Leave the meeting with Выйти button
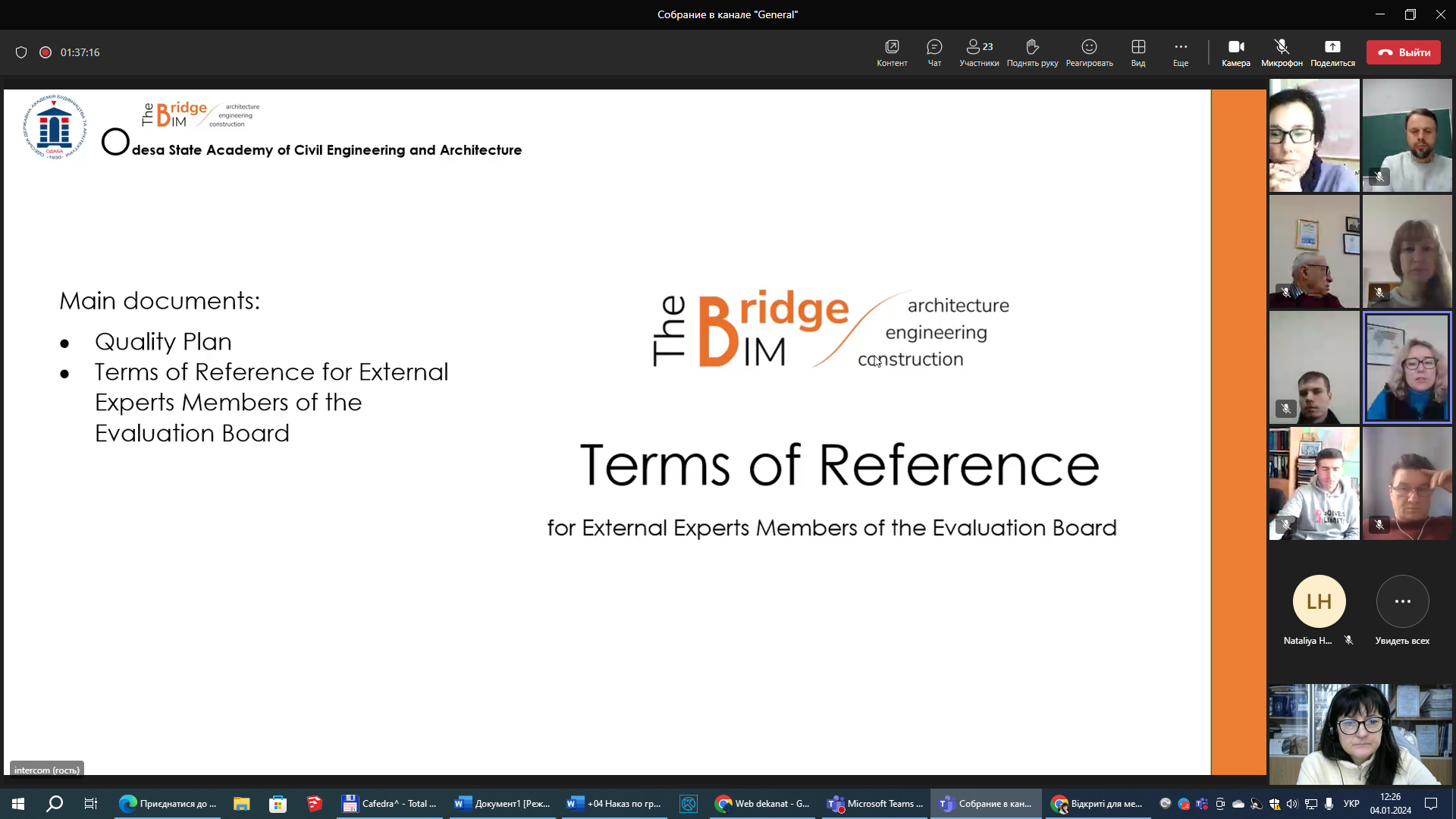The image size is (1456, 819). [1403, 52]
